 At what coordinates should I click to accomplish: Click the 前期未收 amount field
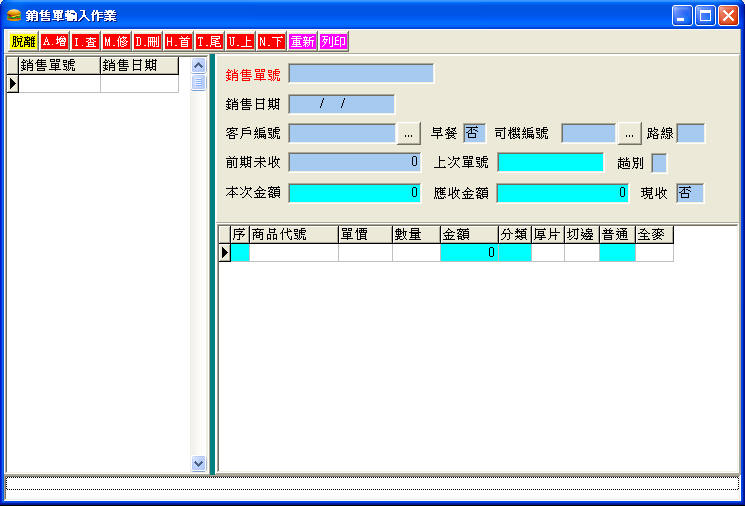354,162
